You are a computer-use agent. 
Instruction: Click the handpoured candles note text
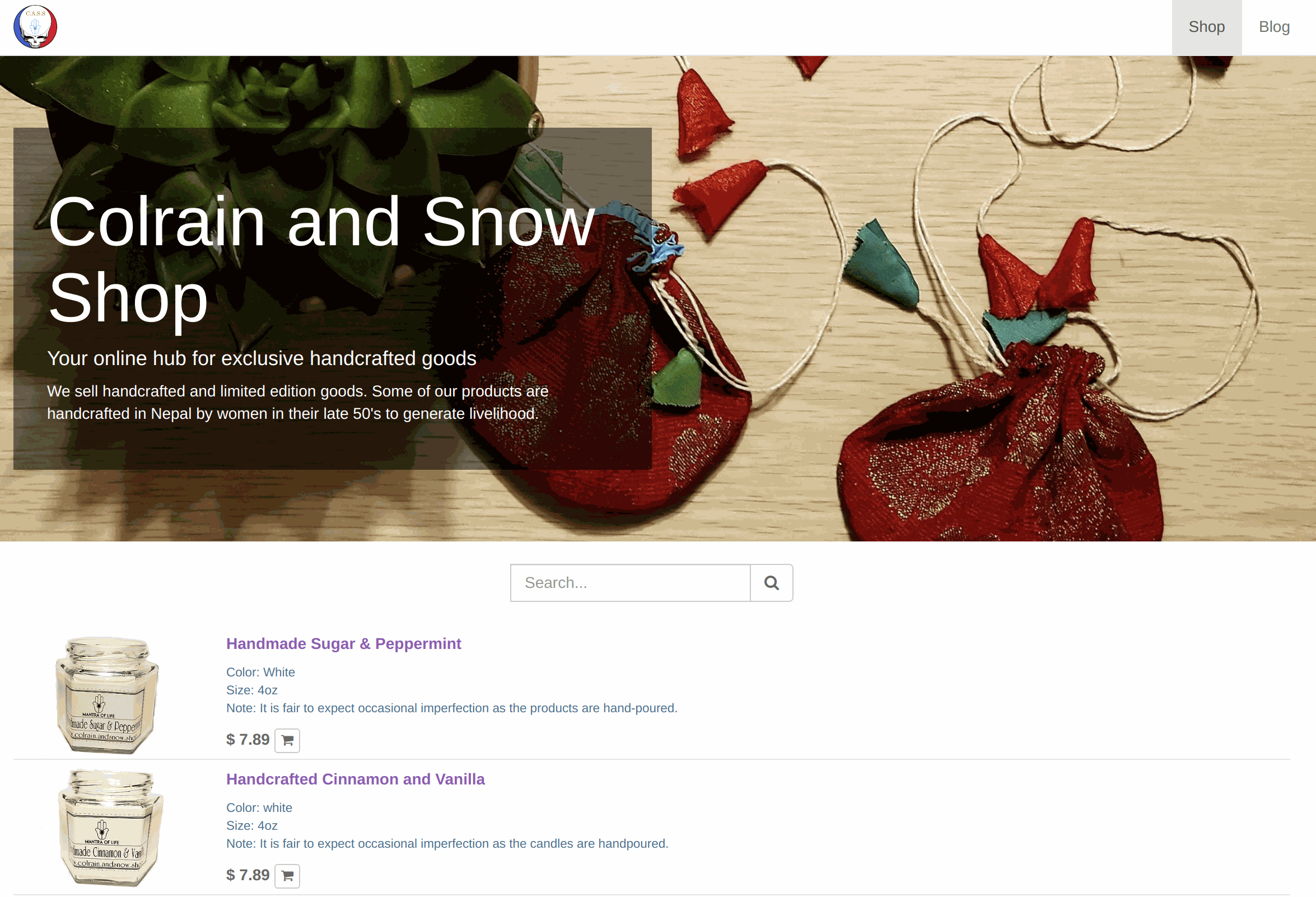pyautogui.click(x=447, y=843)
